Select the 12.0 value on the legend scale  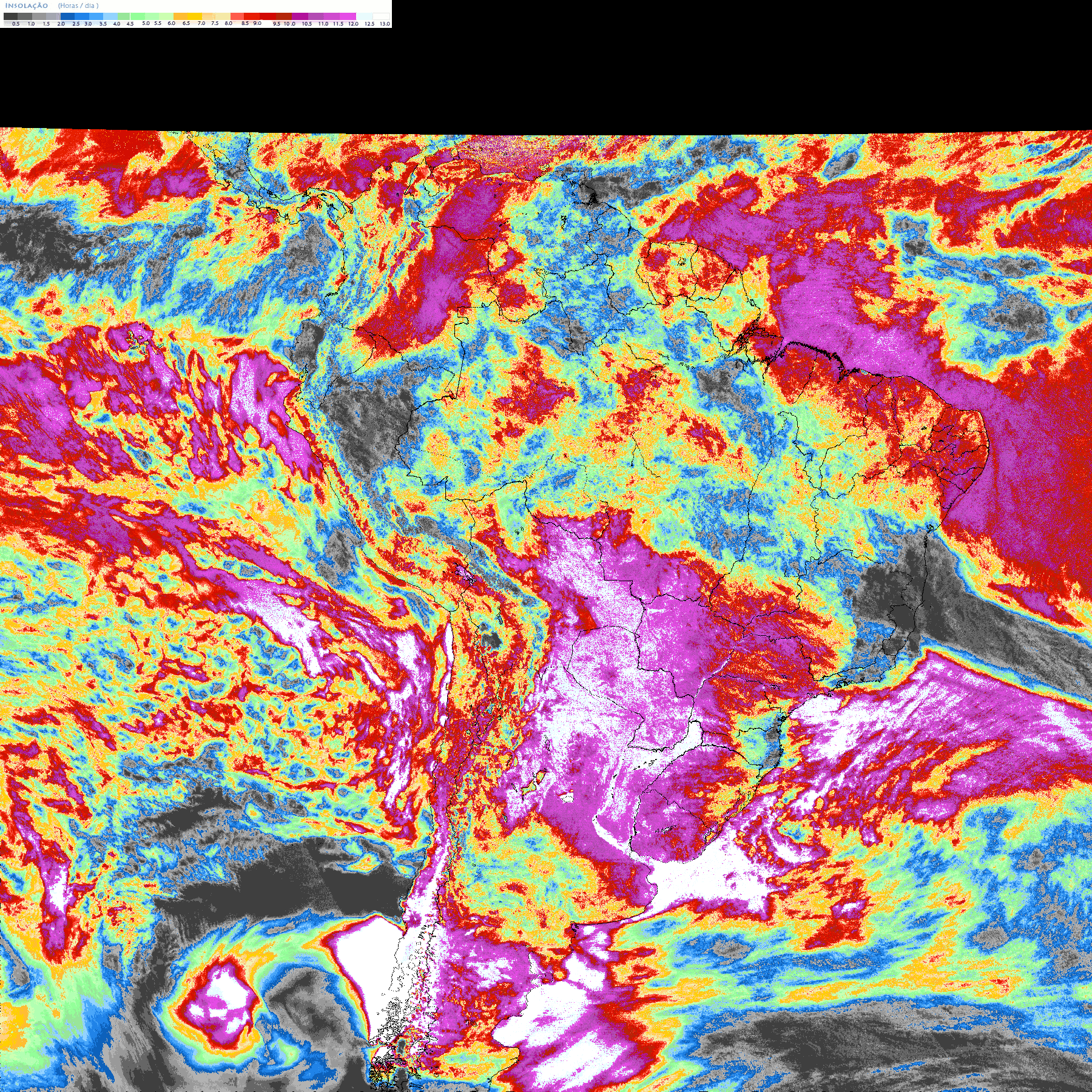[353, 24]
